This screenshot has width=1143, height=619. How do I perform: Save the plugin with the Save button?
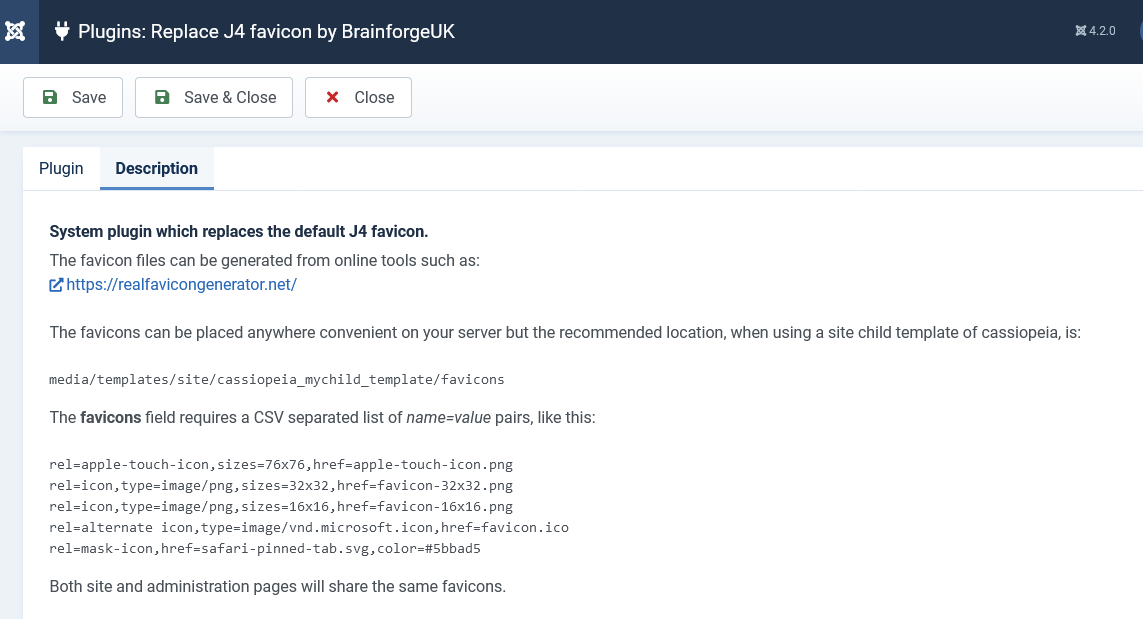coord(73,97)
